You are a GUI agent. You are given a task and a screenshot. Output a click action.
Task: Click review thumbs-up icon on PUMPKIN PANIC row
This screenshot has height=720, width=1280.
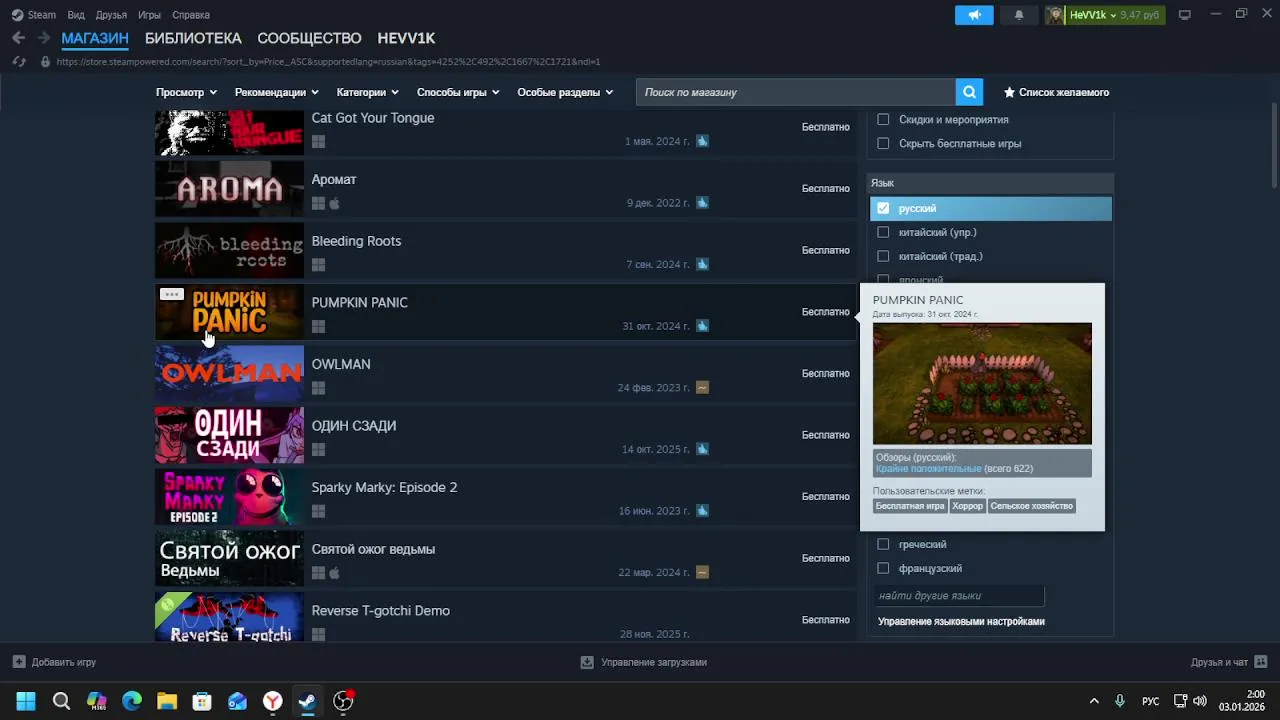(x=702, y=326)
